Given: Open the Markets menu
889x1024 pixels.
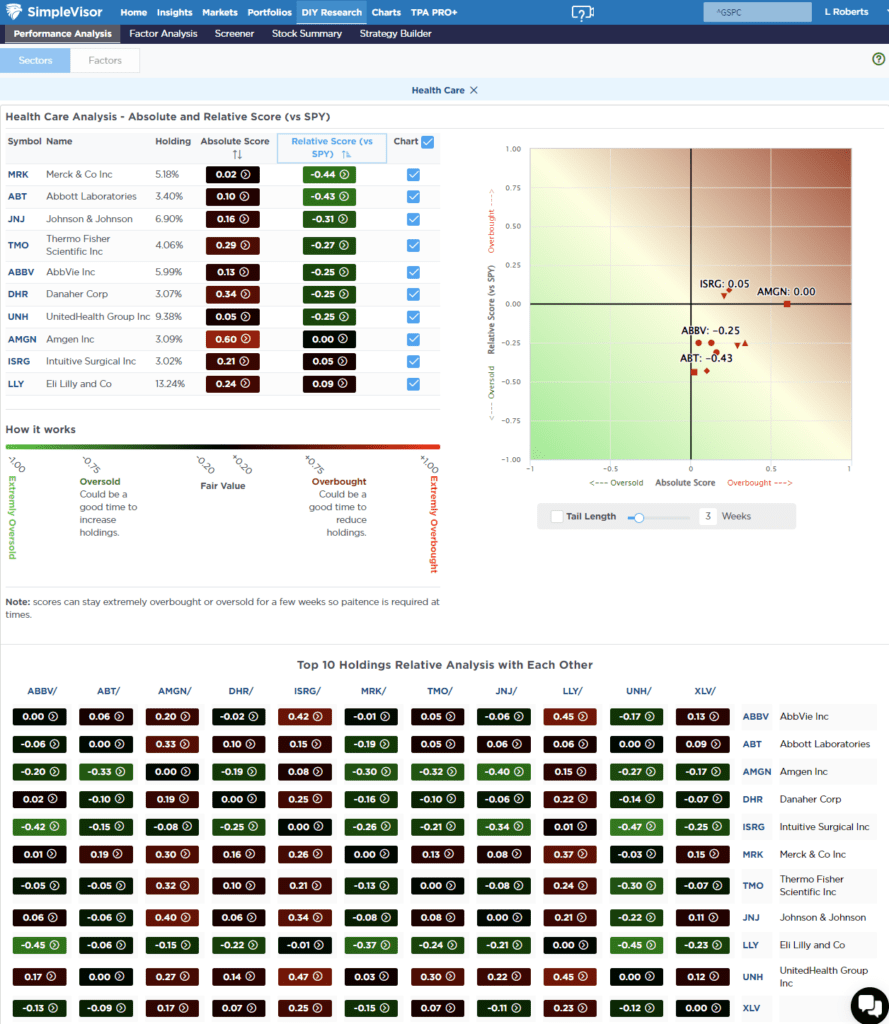Looking at the screenshot, I should click(x=222, y=12).
